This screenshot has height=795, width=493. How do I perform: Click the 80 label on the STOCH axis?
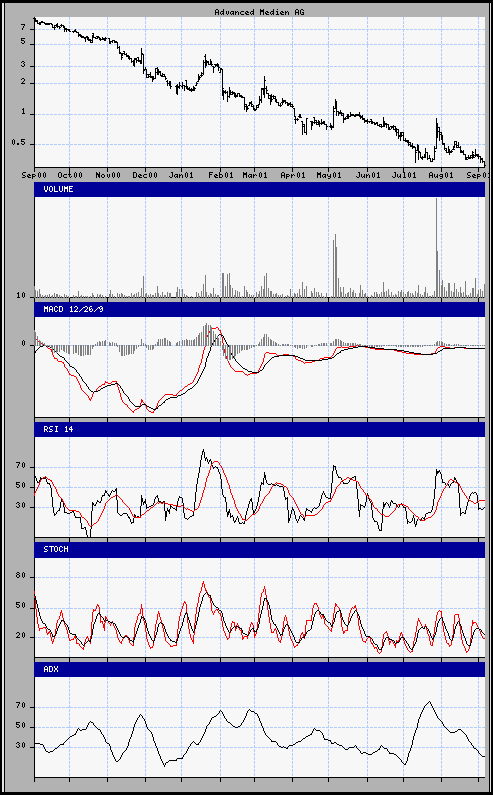(21, 577)
